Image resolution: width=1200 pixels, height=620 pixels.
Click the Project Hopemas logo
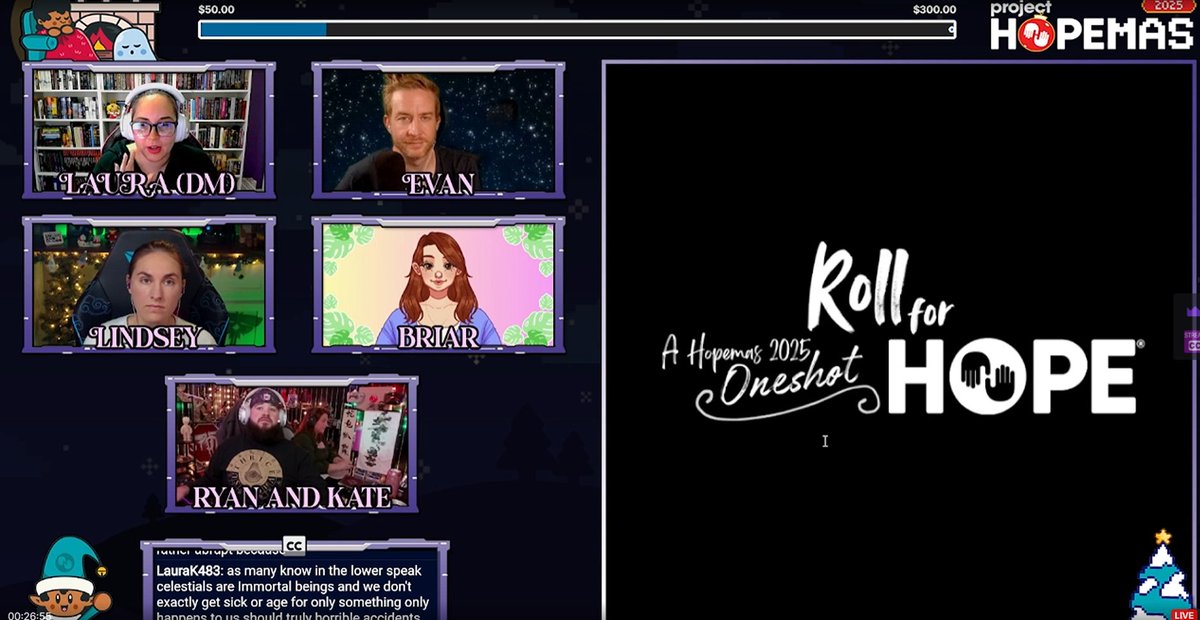point(1091,26)
